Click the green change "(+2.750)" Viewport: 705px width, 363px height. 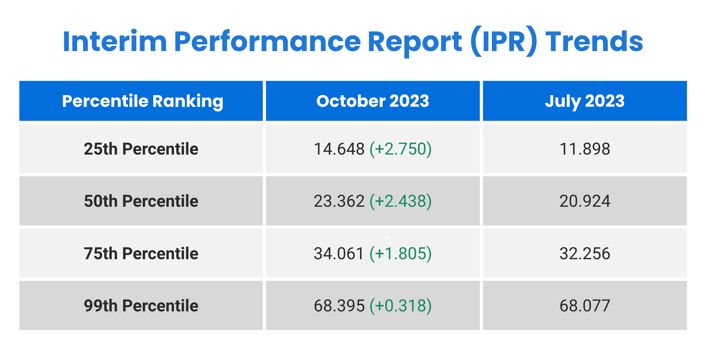click(400, 149)
